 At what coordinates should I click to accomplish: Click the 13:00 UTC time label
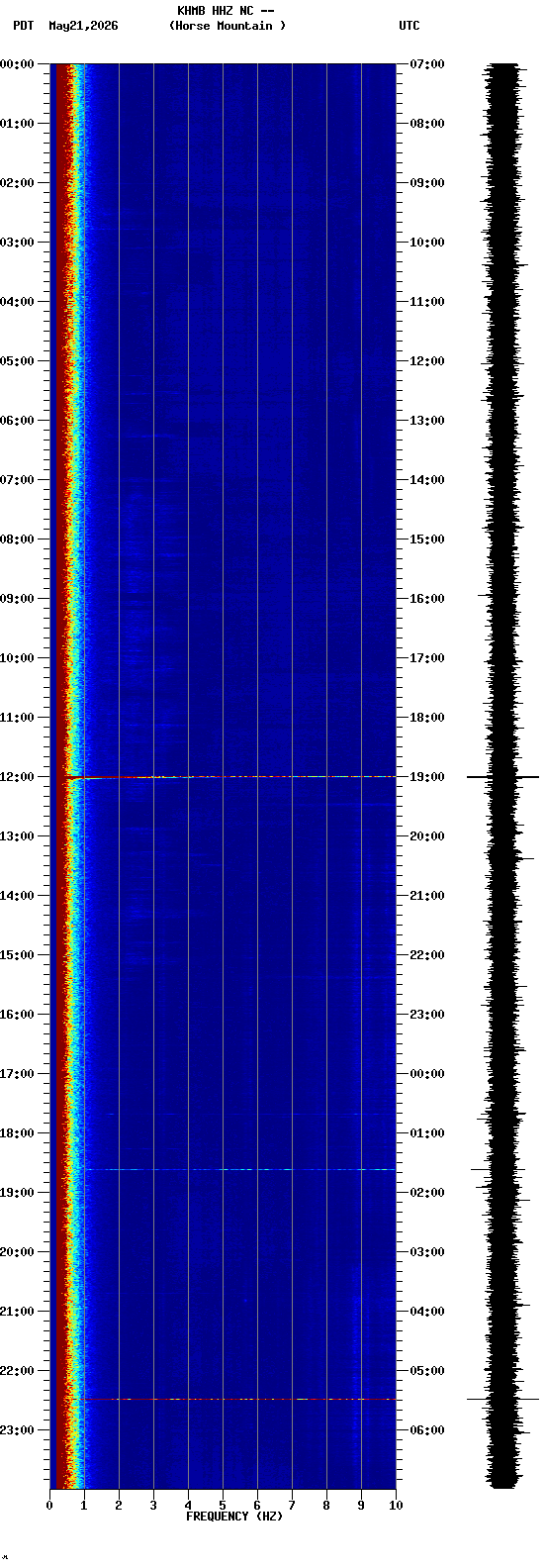427,421
